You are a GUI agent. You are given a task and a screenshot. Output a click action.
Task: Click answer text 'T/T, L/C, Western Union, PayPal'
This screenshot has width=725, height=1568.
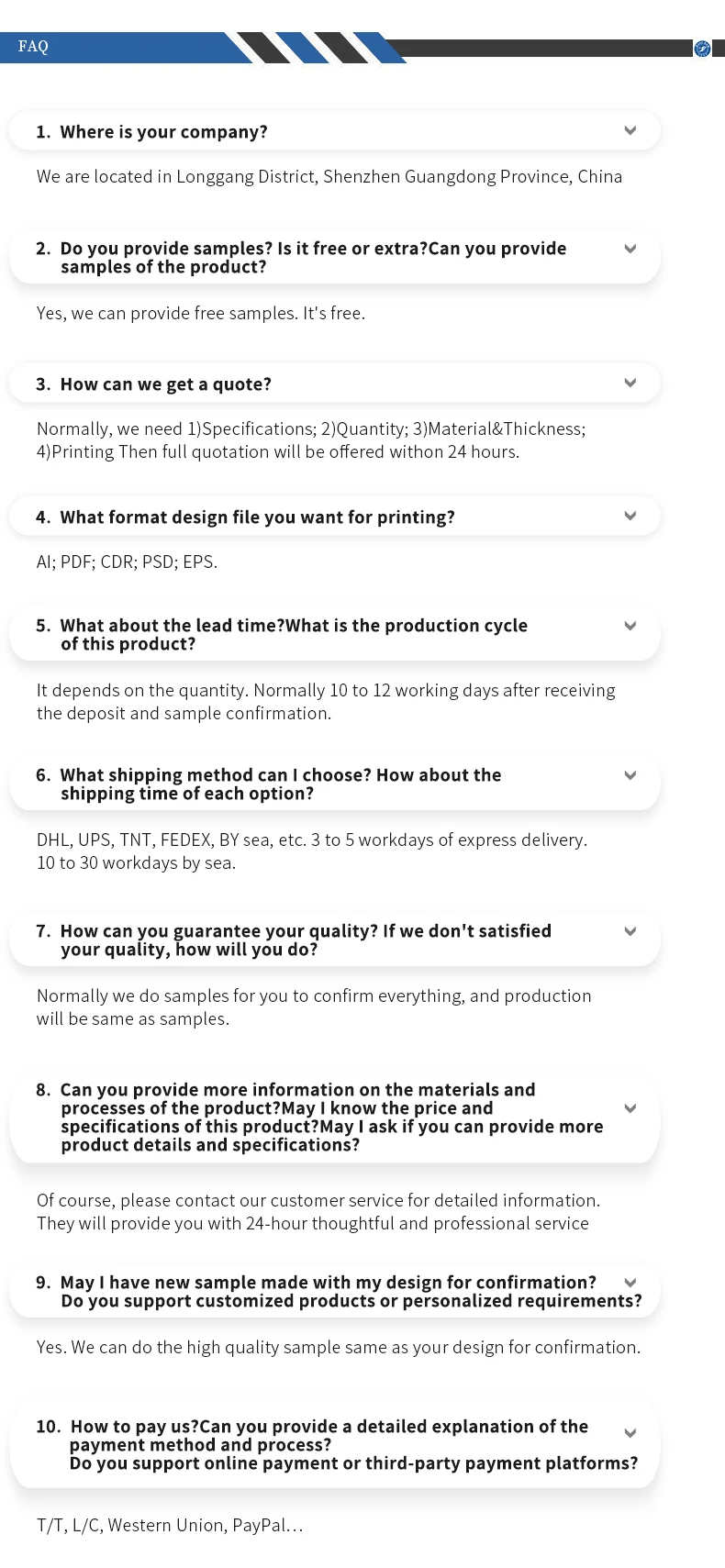(x=169, y=1525)
